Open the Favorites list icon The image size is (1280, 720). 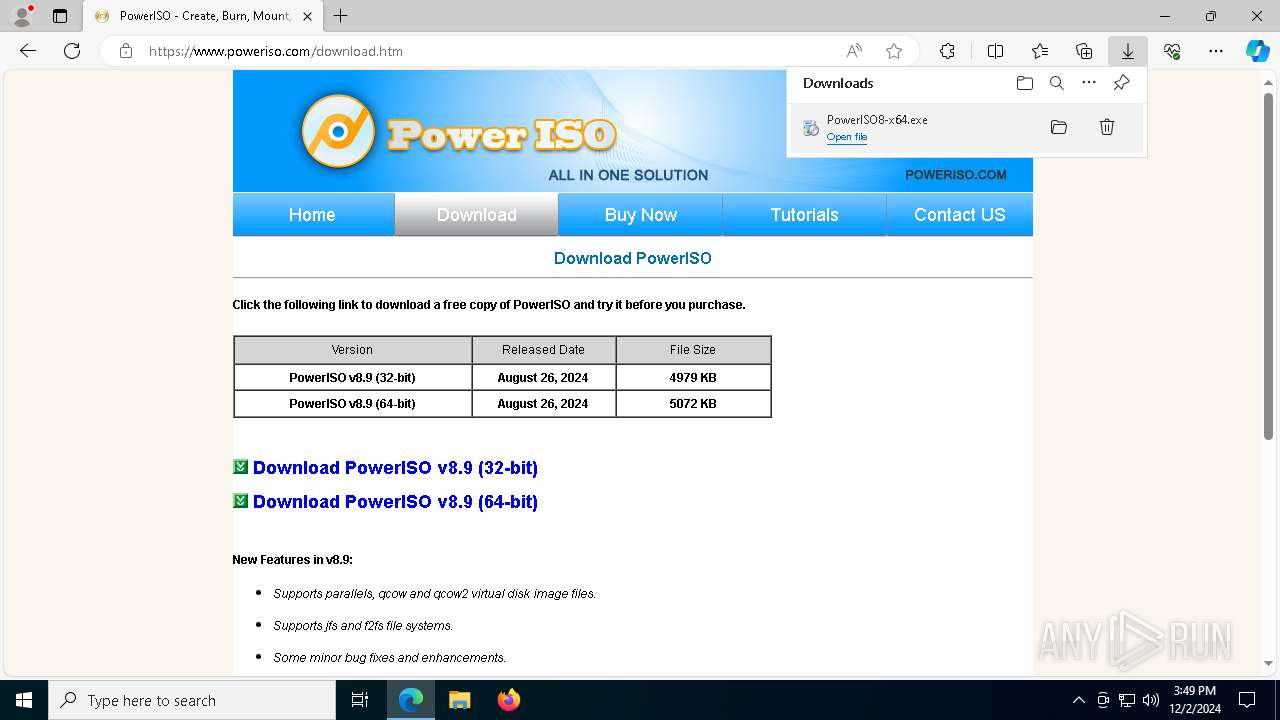[1040, 51]
